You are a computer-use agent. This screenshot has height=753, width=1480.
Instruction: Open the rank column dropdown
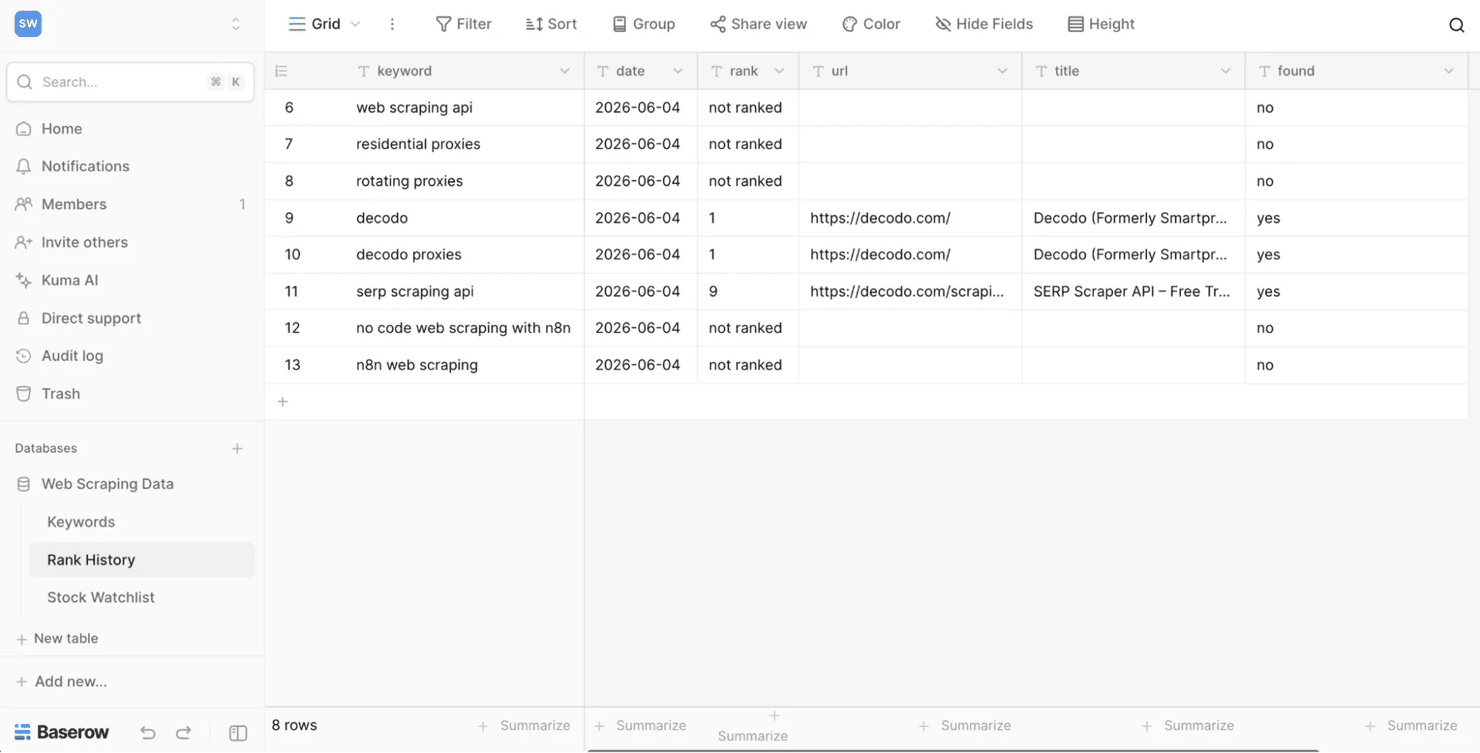[779, 71]
